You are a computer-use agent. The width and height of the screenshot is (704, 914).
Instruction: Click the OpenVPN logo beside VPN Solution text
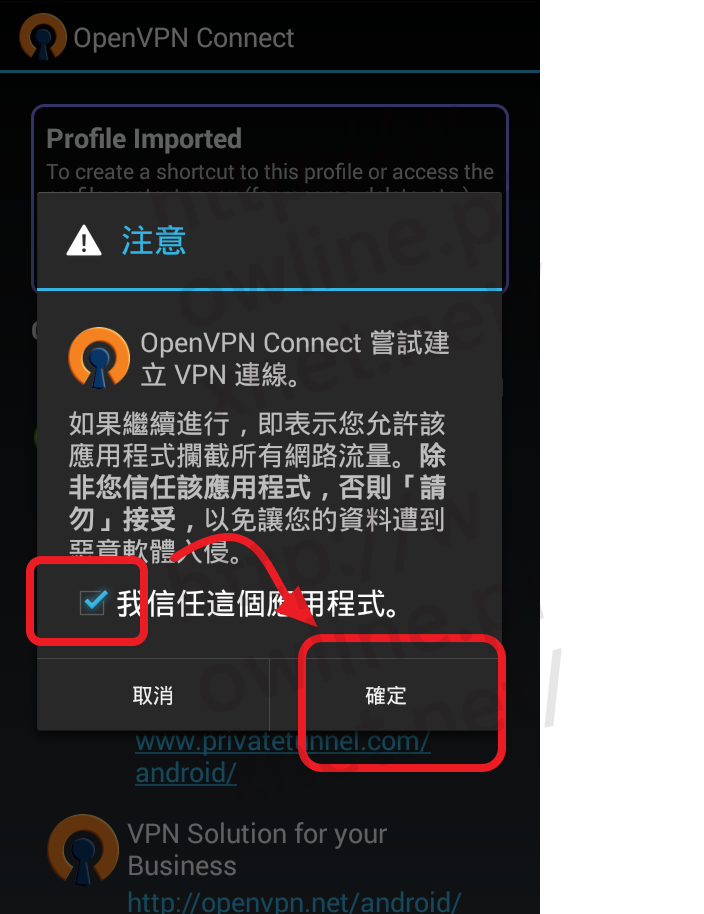83,849
